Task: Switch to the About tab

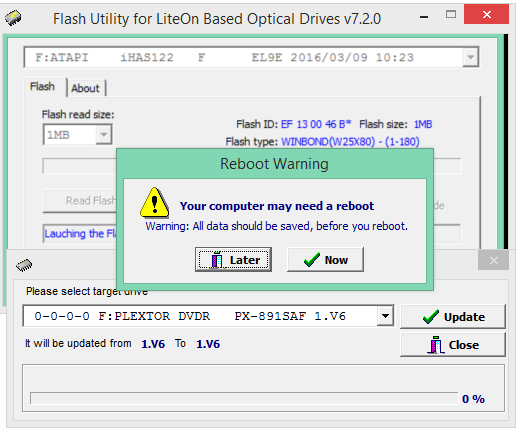Action: 85,88
